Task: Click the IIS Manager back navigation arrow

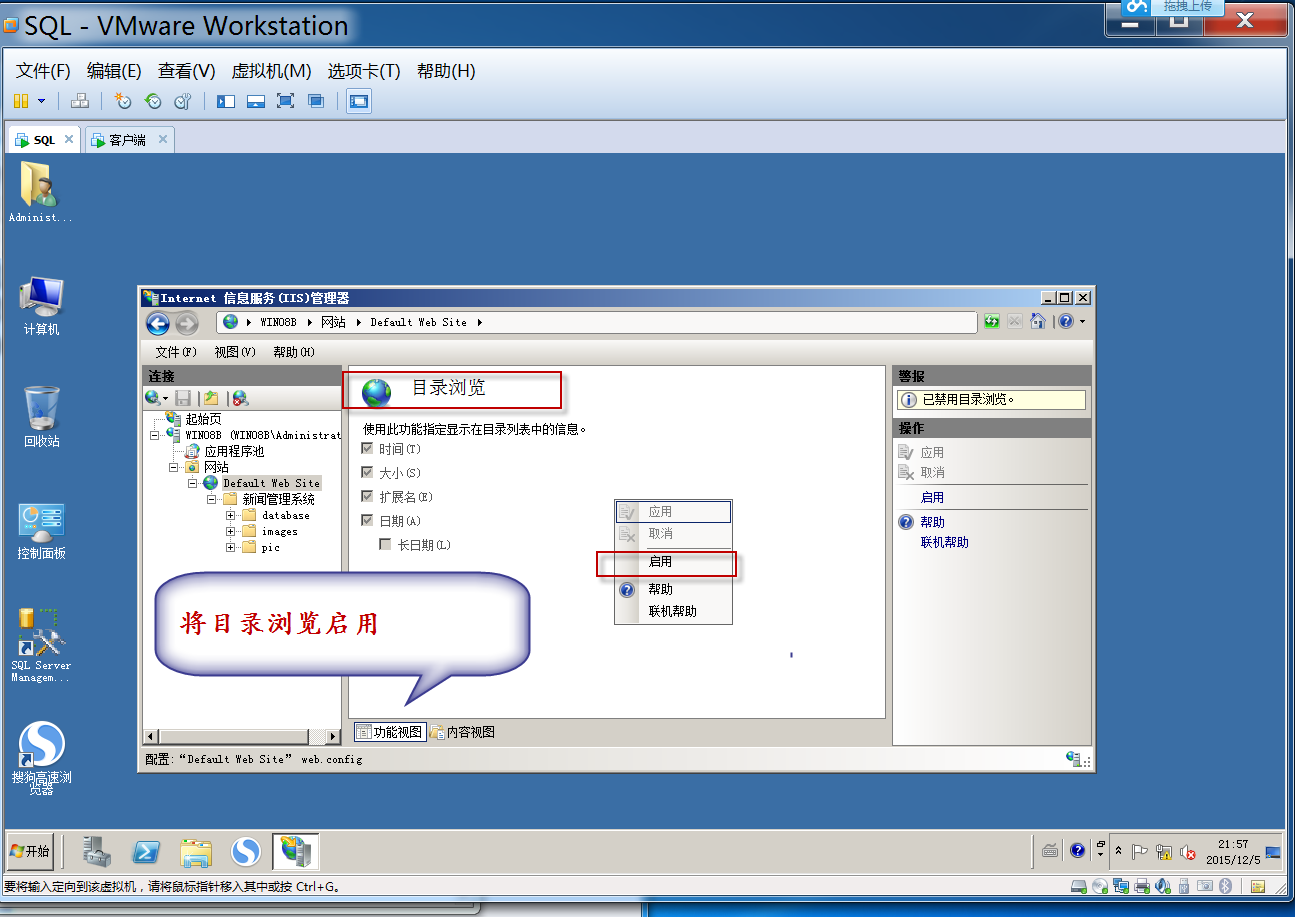Action: click(x=158, y=323)
